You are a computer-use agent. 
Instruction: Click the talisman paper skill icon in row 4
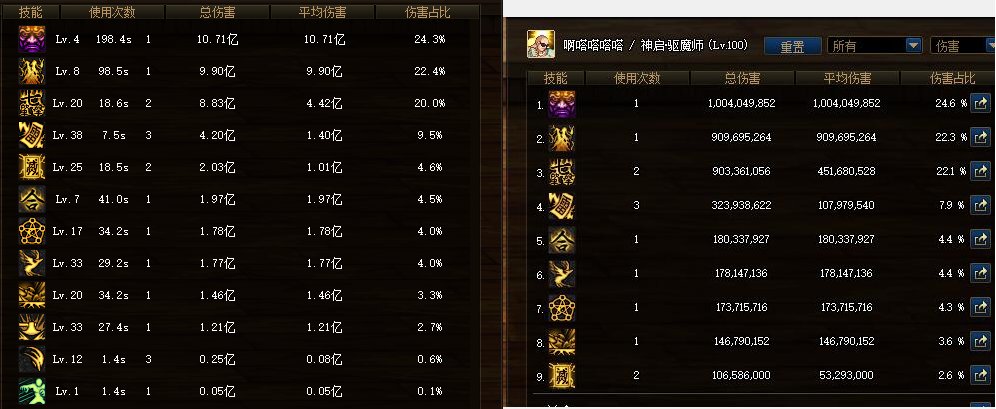point(562,205)
